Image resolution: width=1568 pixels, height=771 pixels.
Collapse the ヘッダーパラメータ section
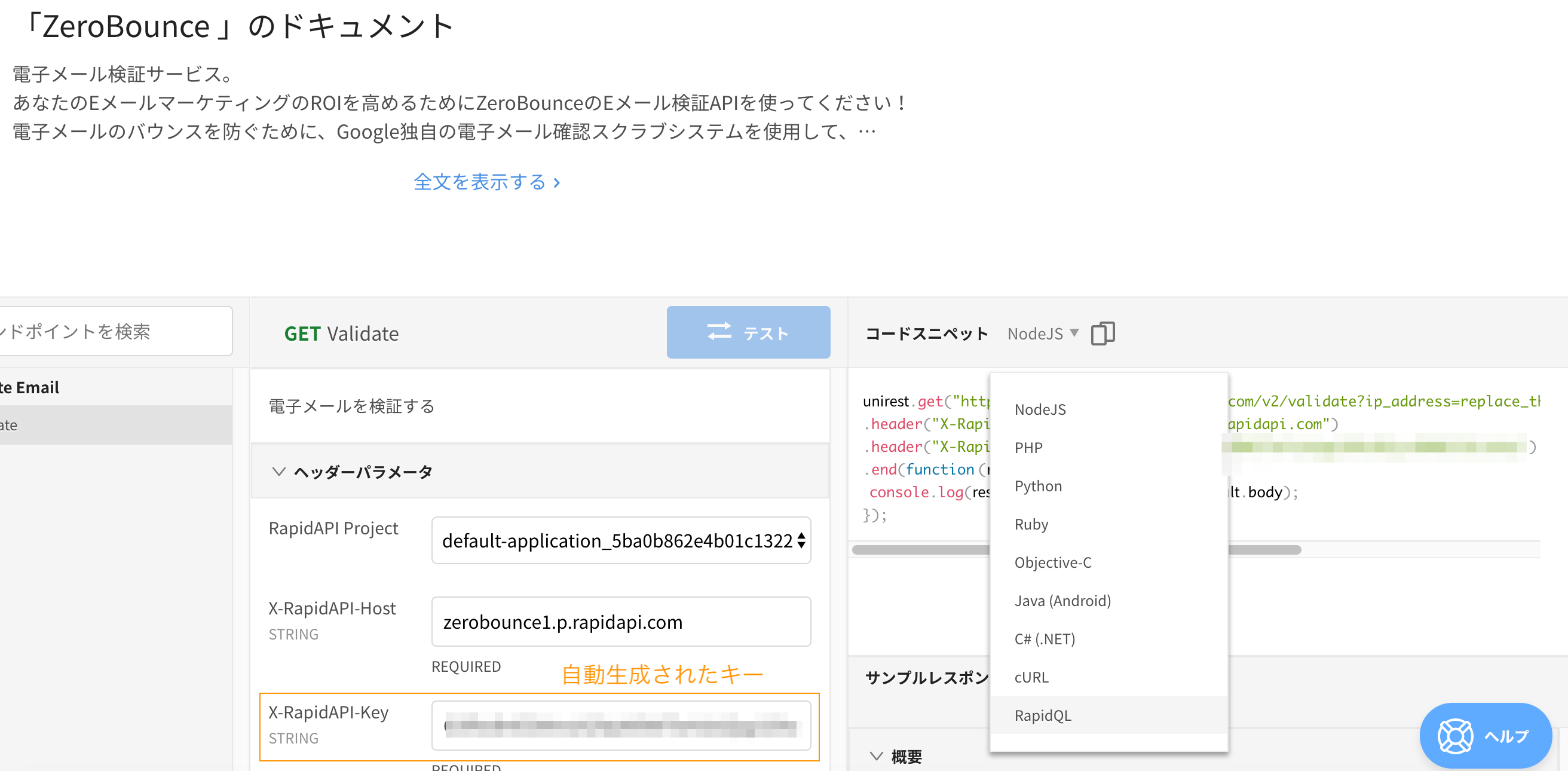pos(279,472)
